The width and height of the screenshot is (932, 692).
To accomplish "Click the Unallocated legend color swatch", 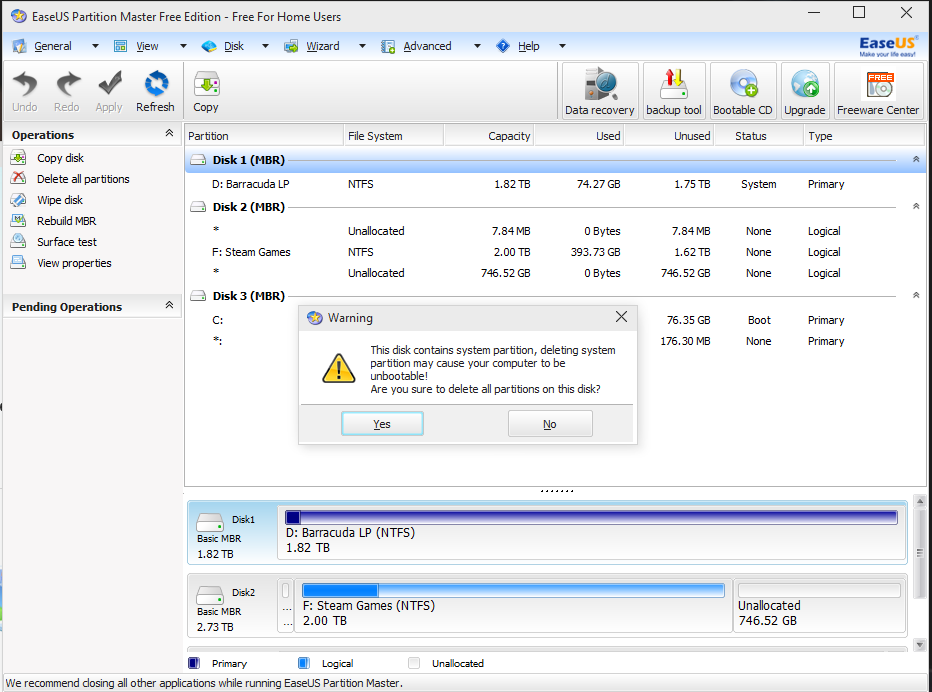I will click(414, 663).
